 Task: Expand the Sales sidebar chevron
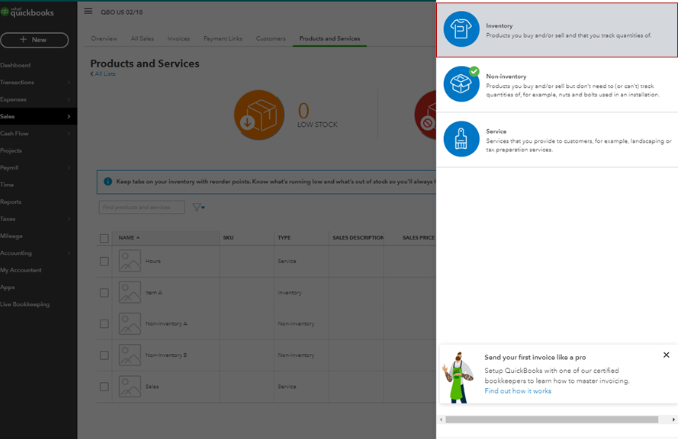69,116
